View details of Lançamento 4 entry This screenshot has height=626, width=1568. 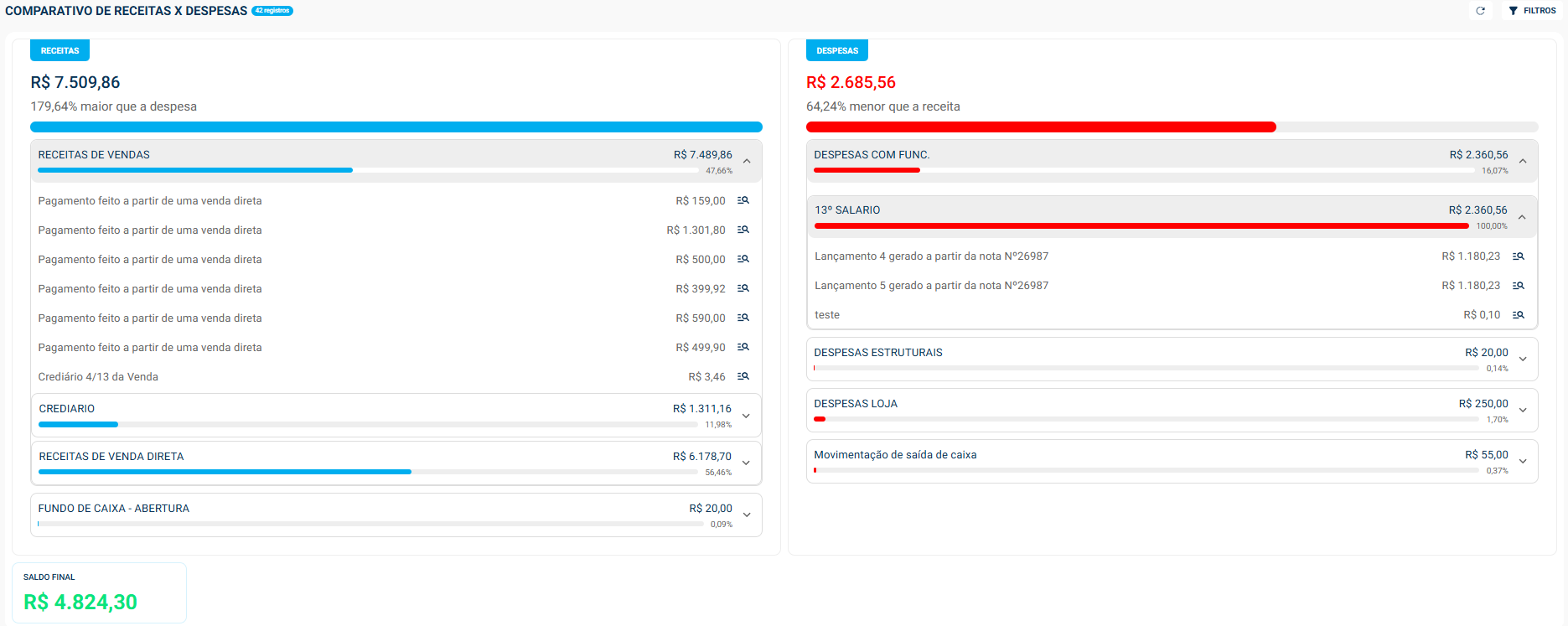tap(1518, 256)
